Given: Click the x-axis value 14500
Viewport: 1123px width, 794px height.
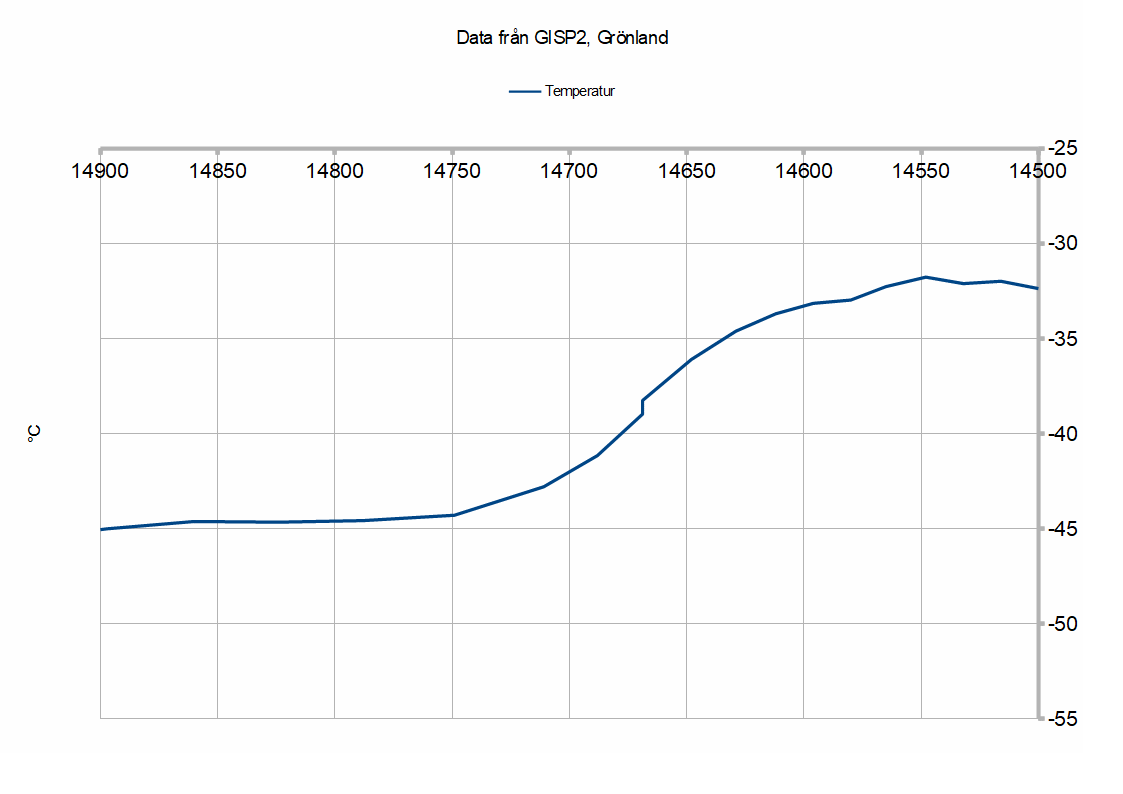Looking at the screenshot, I should click(1038, 171).
